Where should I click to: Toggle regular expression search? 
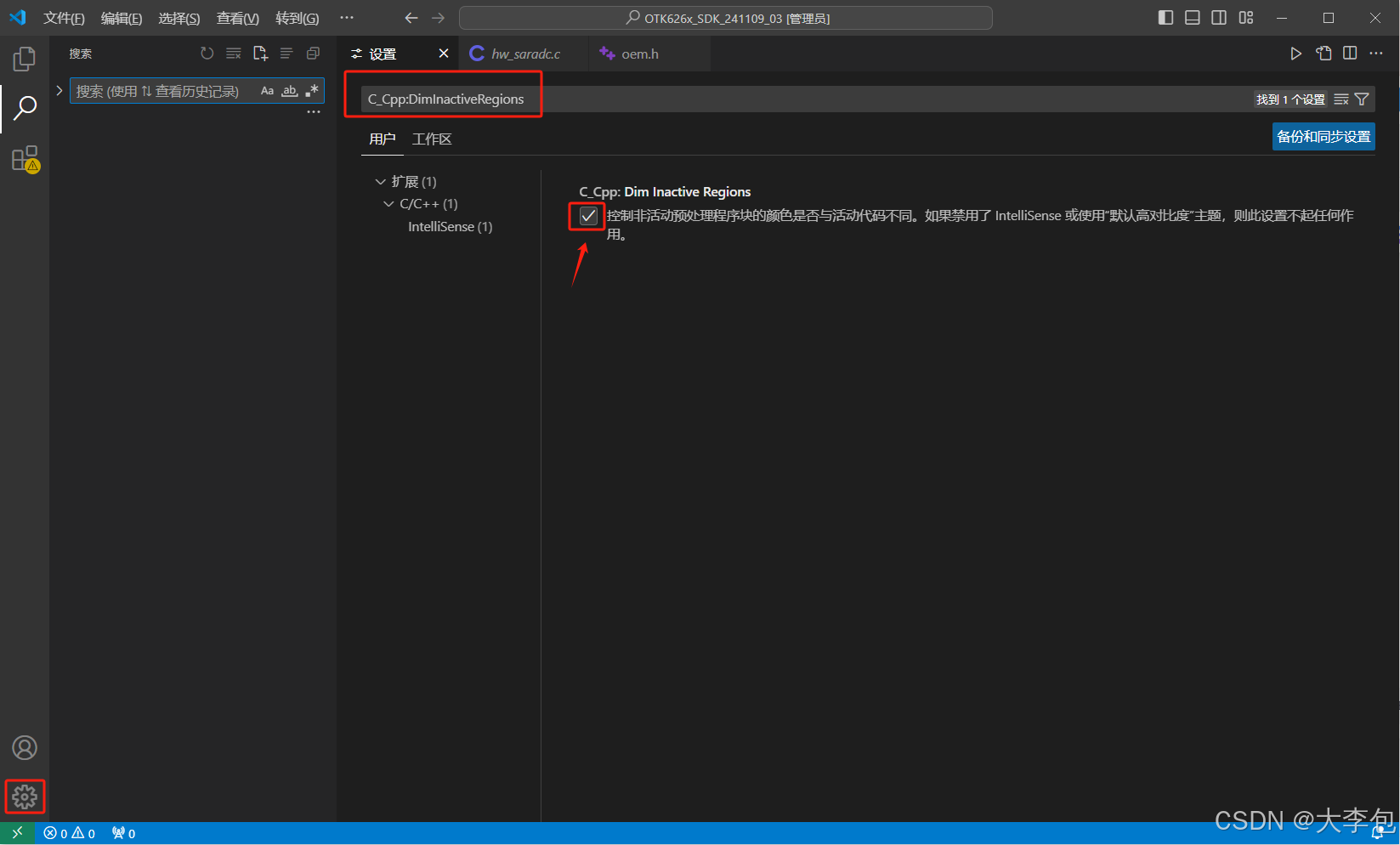coord(311,90)
